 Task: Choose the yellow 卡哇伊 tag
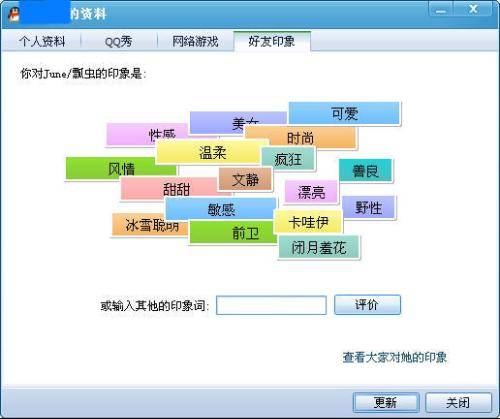(309, 222)
